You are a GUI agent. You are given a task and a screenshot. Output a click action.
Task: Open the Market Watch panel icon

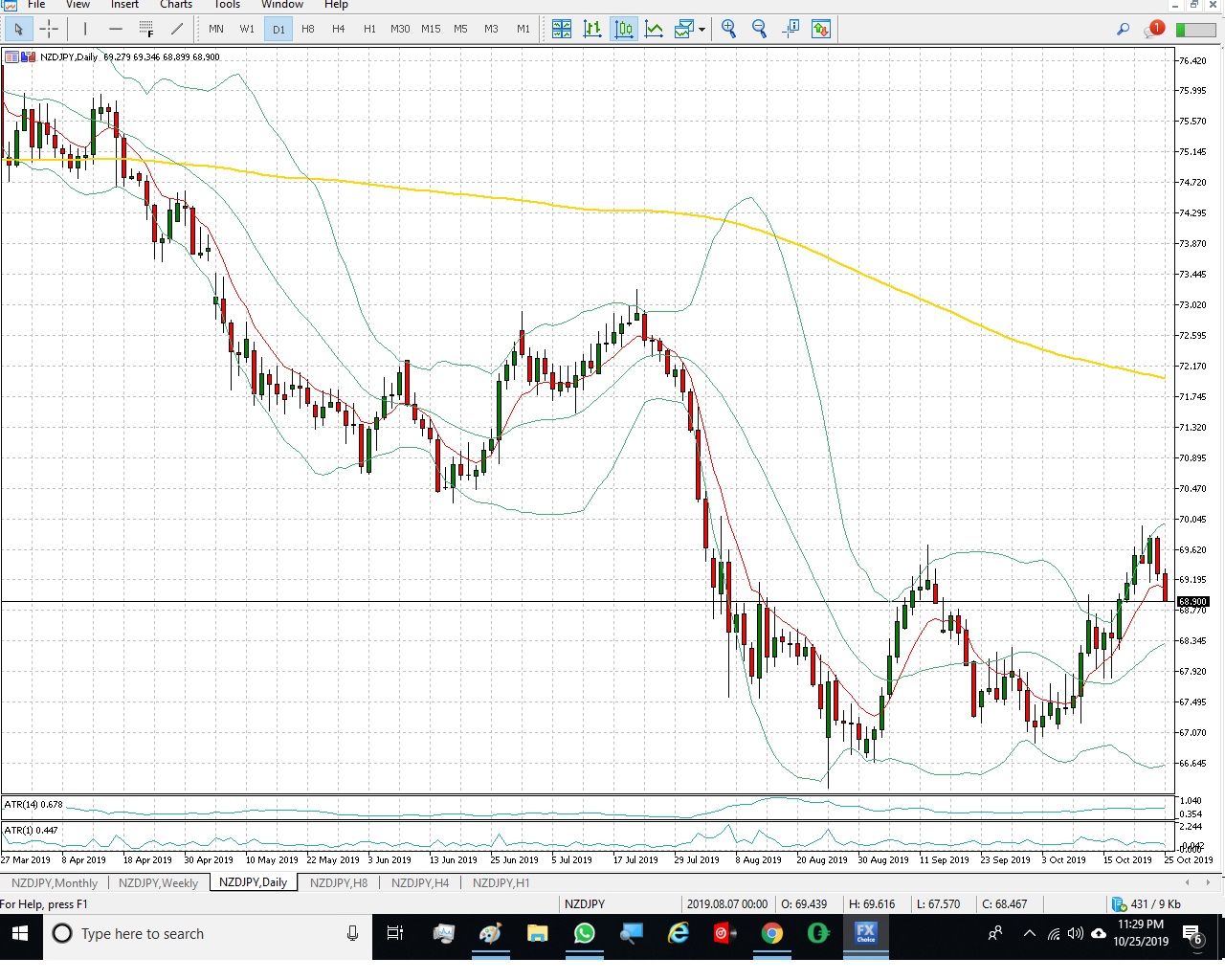pyautogui.click(x=562, y=29)
